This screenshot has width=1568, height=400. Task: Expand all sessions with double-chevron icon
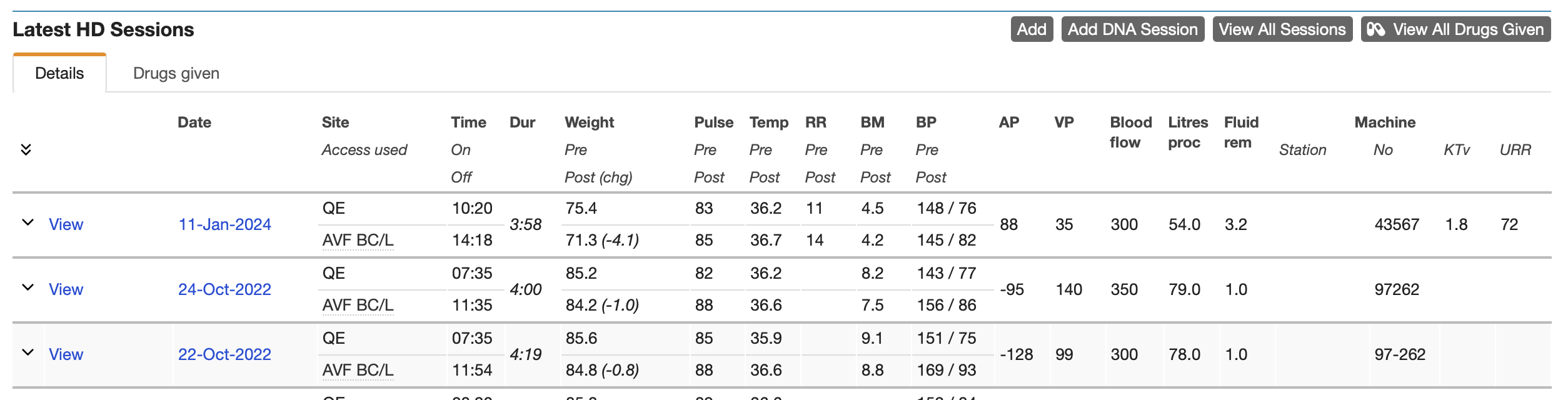coord(26,149)
